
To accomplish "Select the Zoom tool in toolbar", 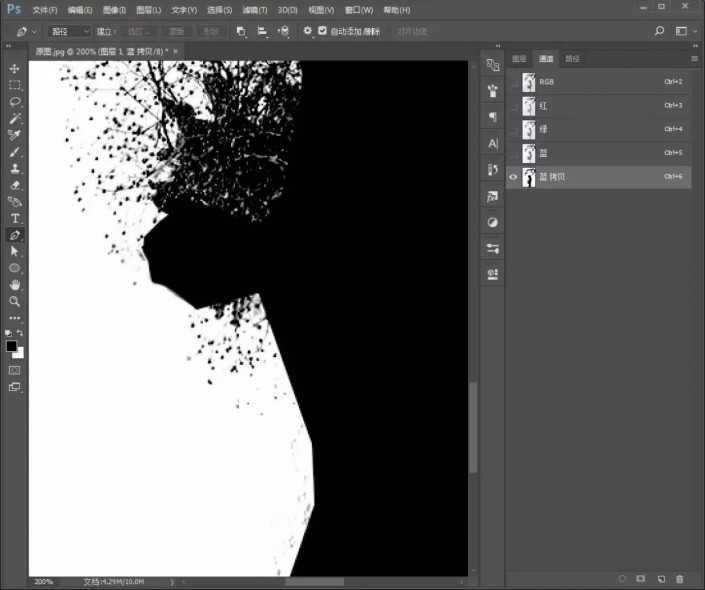I will (x=15, y=301).
